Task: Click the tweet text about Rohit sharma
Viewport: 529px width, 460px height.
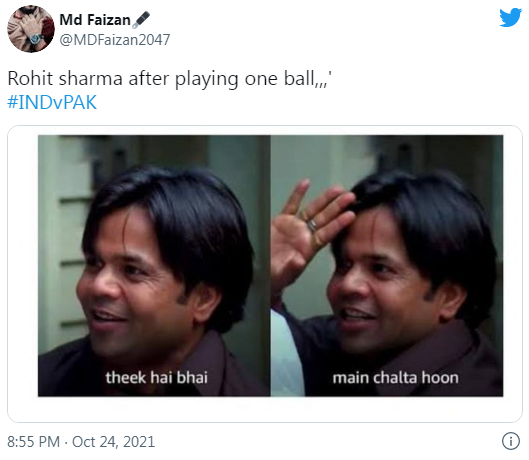Action: pos(170,79)
